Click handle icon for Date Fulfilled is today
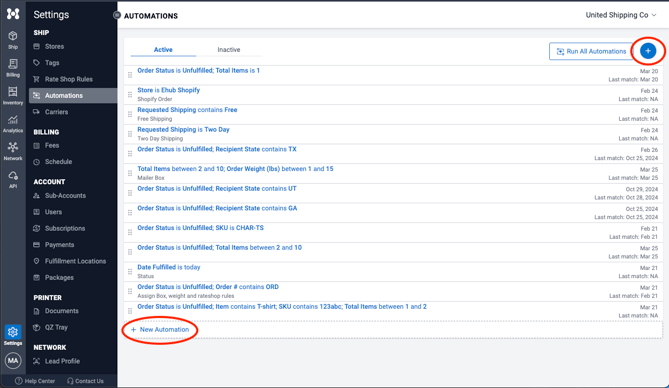The image size is (669, 388). [130, 271]
